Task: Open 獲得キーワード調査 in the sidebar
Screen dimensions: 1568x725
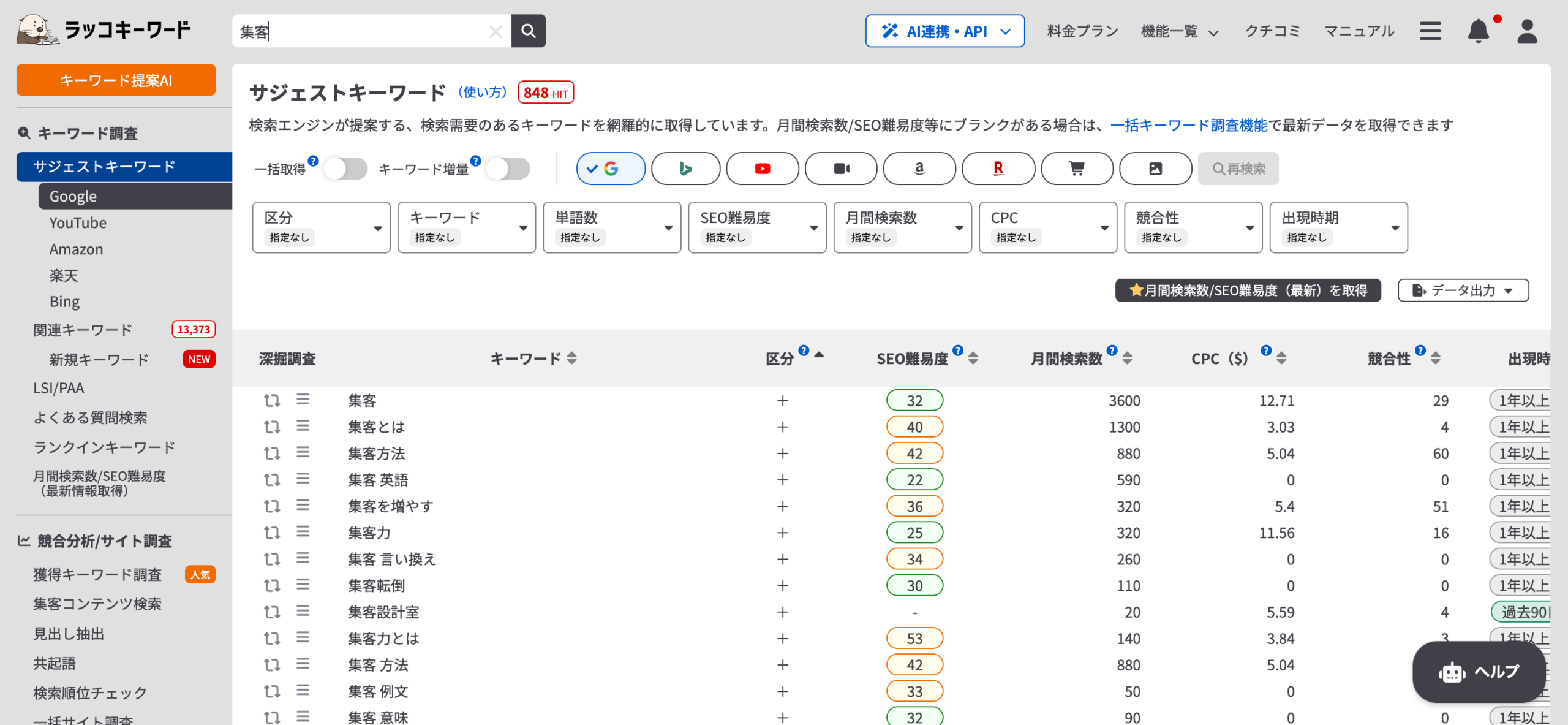Action: click(x=97, y=574)
